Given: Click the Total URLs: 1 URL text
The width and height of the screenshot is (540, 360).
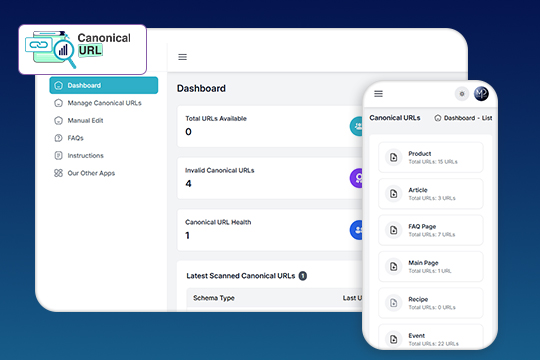Looking at the screenshot, I should pyautogui.click(x=430, y=271).
